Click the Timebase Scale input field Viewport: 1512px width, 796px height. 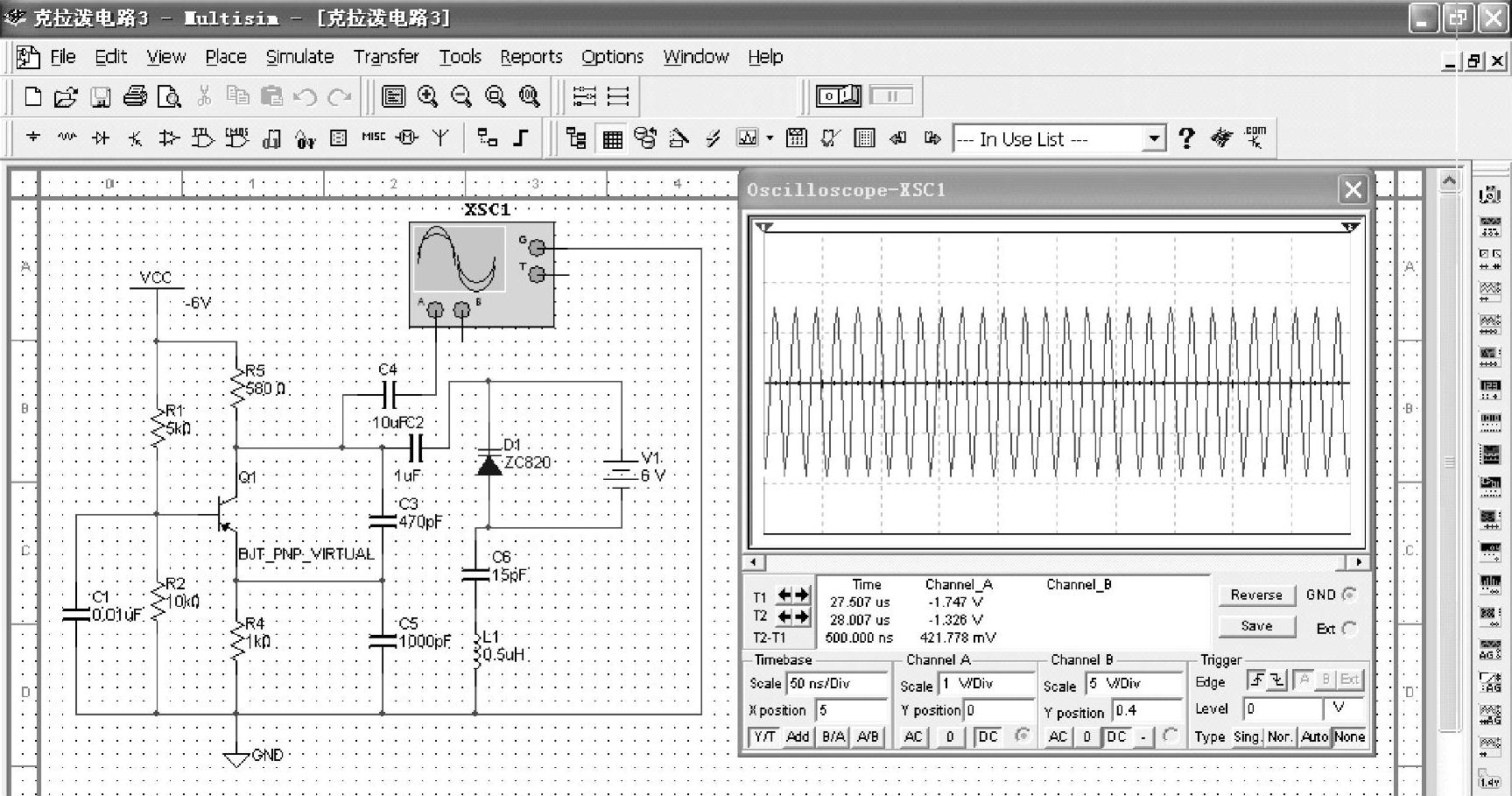tap(837, 683)
